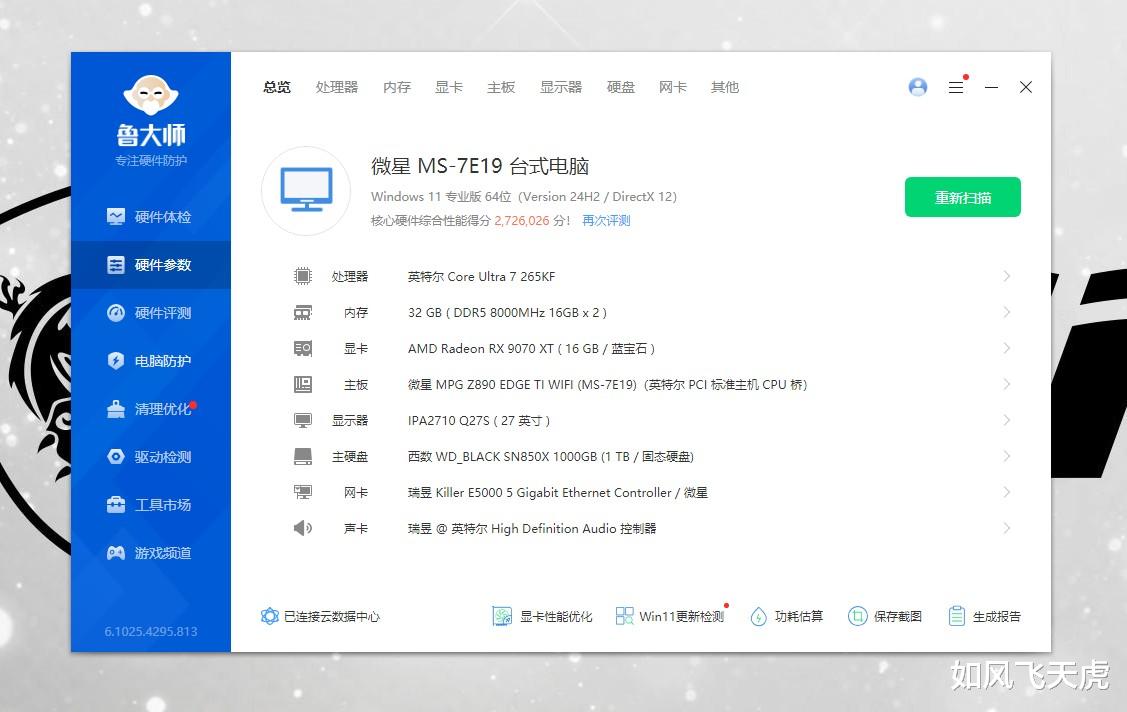This screenshot has height=712, width=1127.
Task: Click the 声卡 speaker icon
Action: coord(303,528)
